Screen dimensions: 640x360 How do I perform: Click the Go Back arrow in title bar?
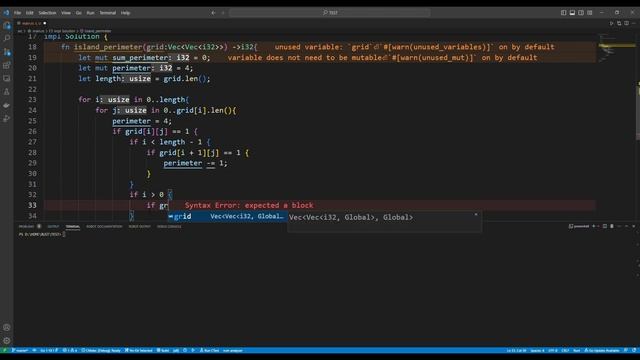pos(213,13)
